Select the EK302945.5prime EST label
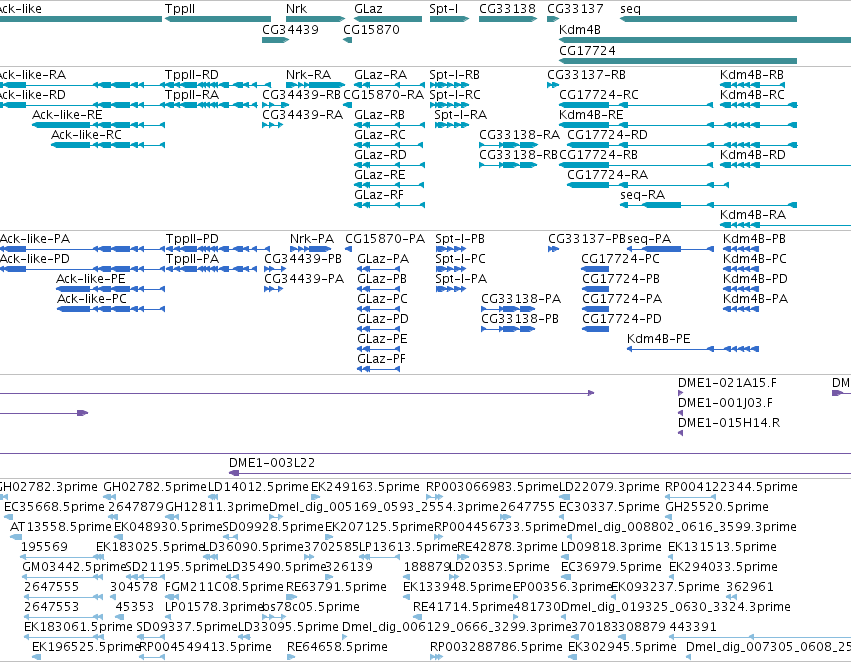This screenshot has width=851, height=662. click(622, 647)
